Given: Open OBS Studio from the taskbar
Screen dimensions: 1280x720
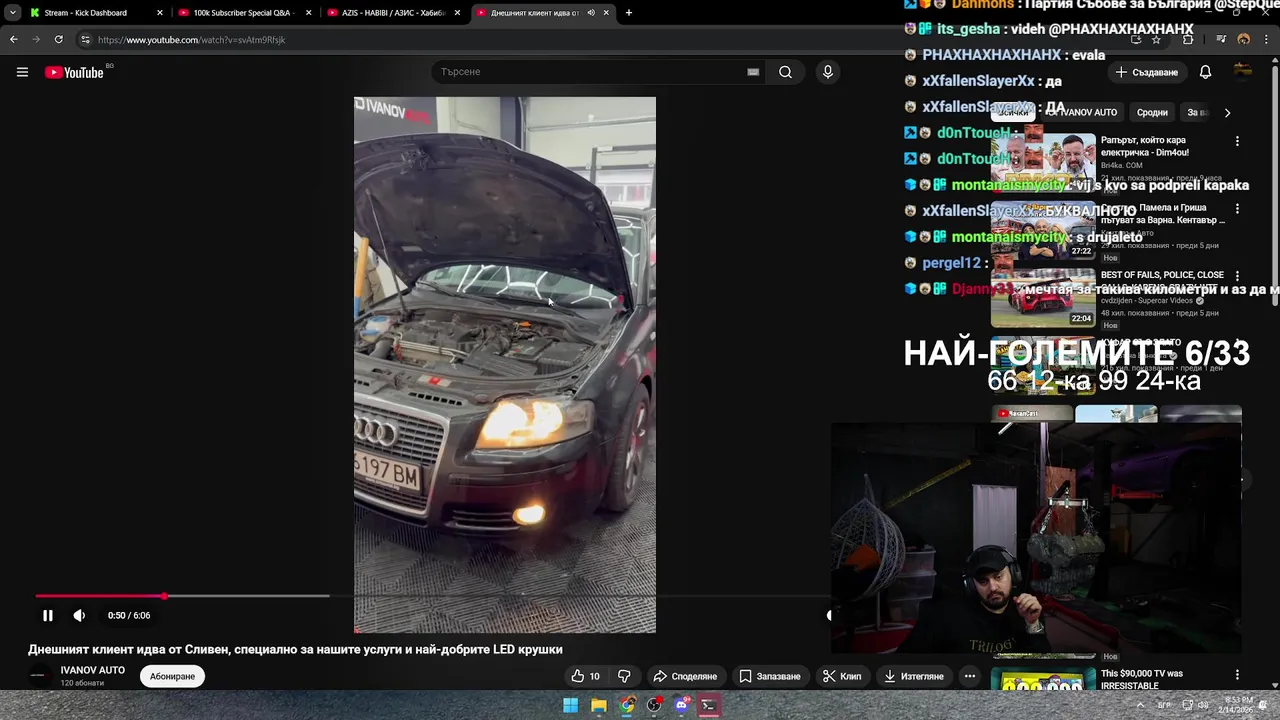Looking at the screenshot, I should 654,706.
